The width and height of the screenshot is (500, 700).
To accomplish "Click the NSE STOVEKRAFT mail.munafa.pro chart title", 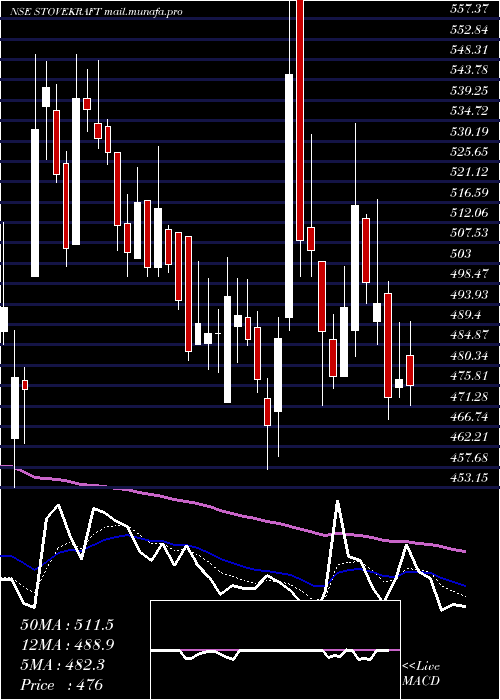I will [x=96, y=12].
